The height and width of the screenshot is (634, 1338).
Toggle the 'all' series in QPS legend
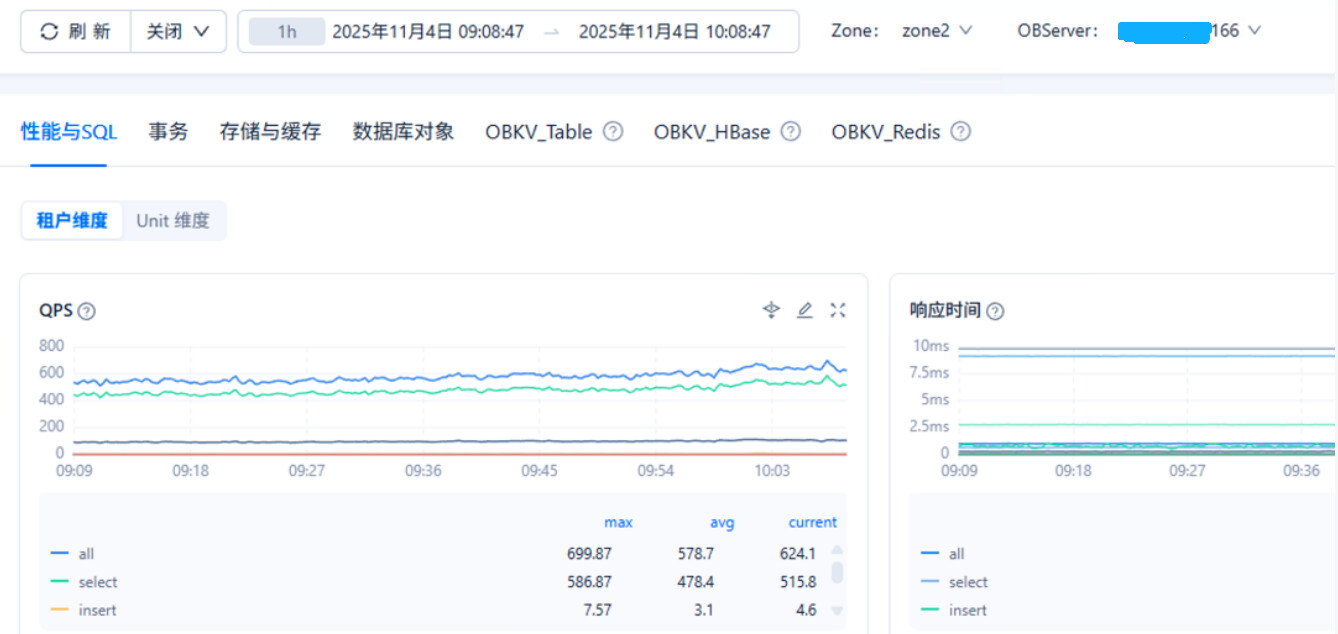[86, 553]
